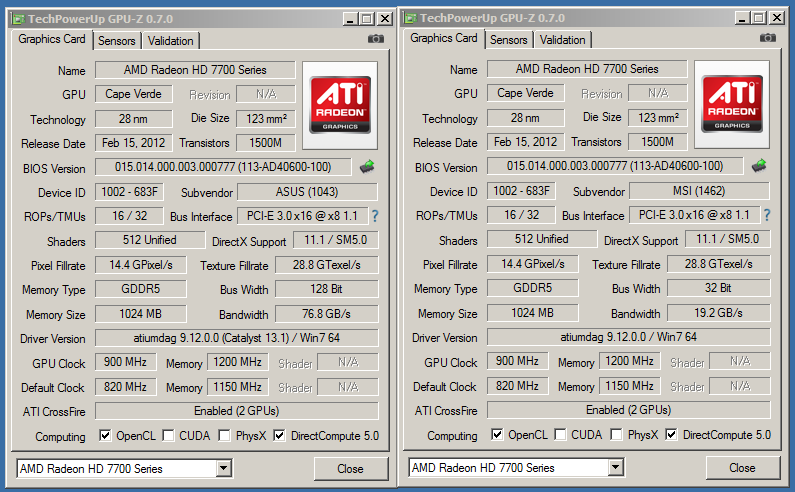Click 16 / 32 ROPs/TMUs in left window
This screenshot has height=492, width=795.
tap(129, 216)
